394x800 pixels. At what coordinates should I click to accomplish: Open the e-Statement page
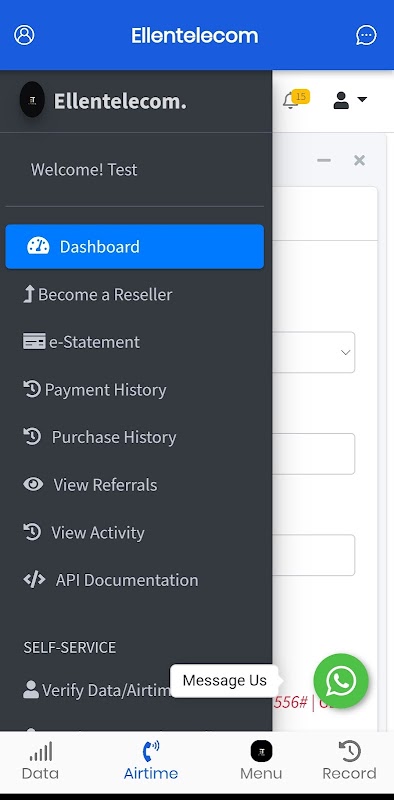click(x=135, y=342)
